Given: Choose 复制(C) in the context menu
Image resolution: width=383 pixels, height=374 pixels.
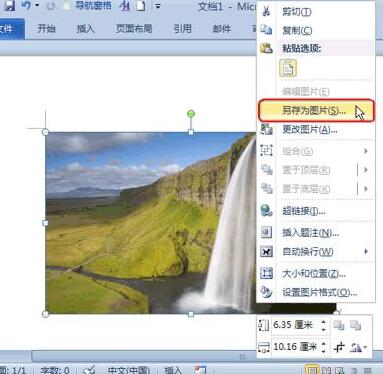Looking at the screenshot, I should point(316,31).
